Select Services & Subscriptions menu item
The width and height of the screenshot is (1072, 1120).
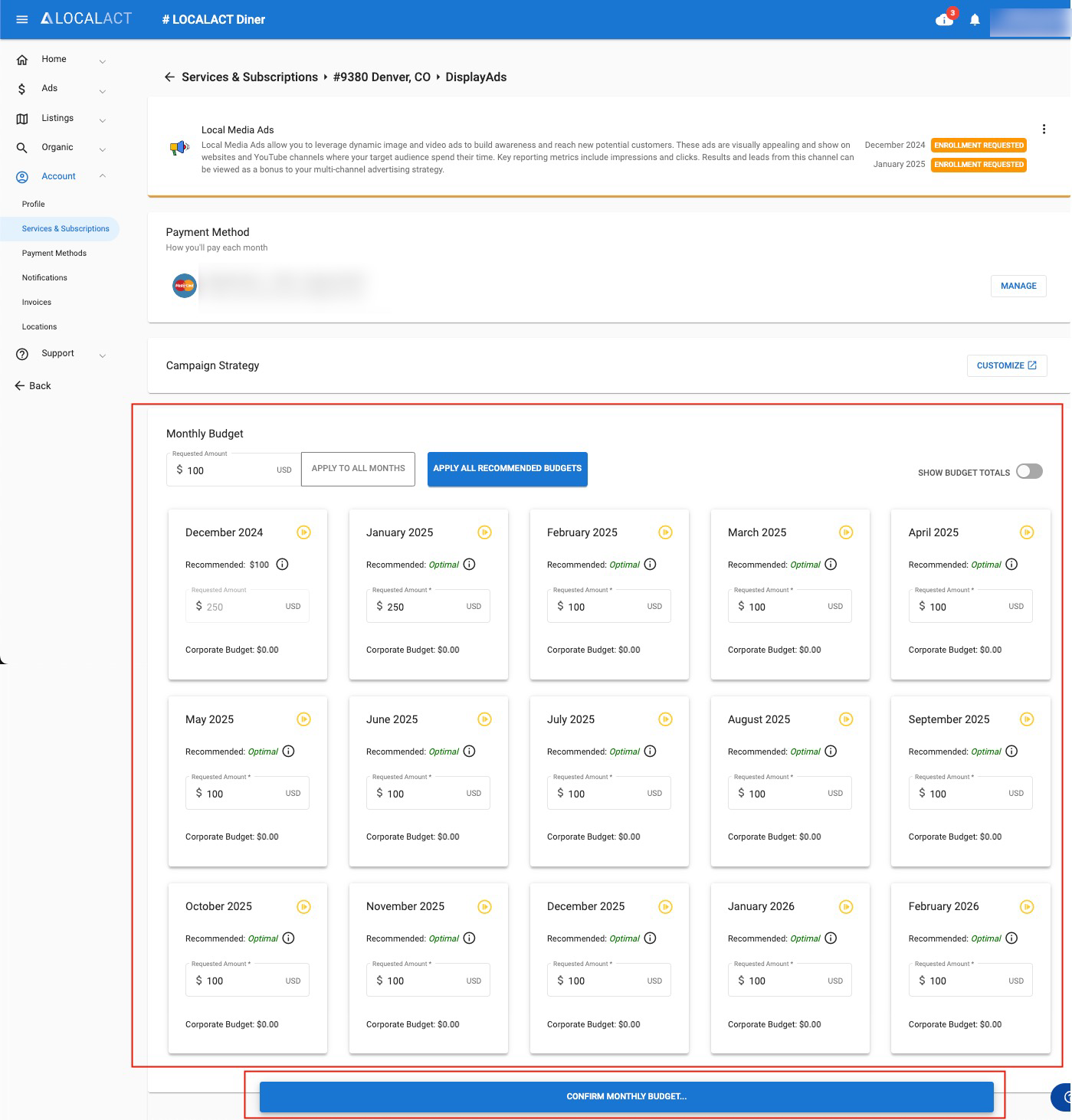(60, 228)
